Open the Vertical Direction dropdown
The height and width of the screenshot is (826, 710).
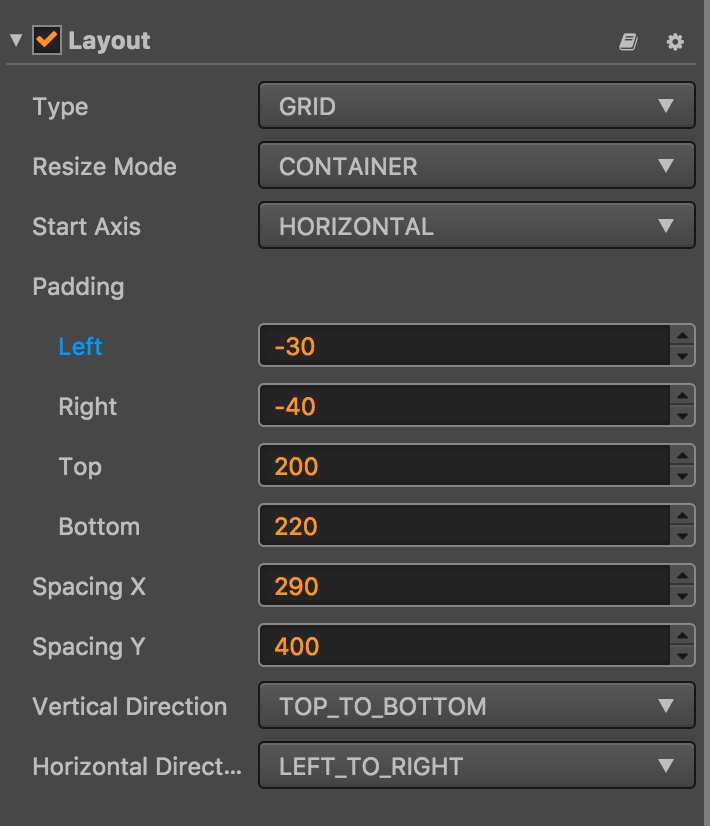point(476,706)
